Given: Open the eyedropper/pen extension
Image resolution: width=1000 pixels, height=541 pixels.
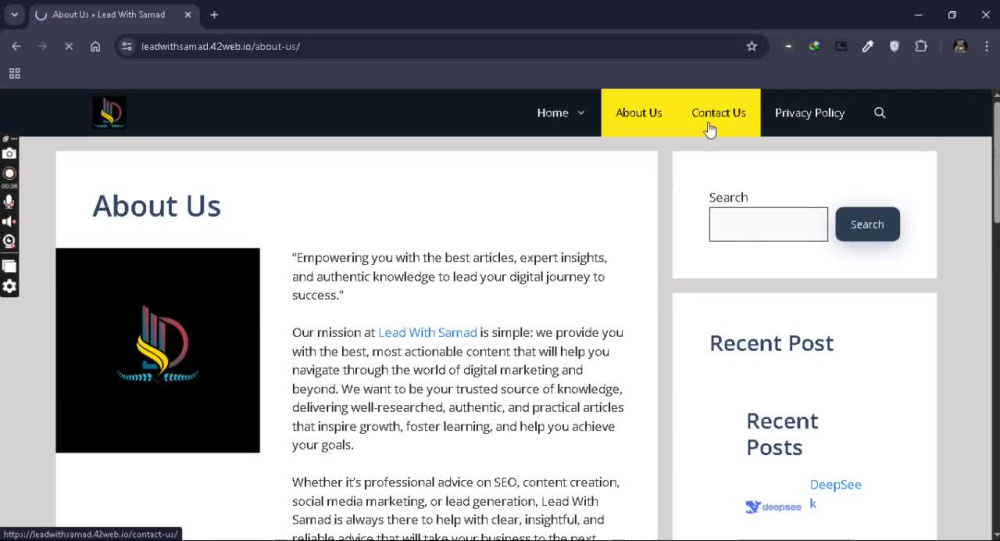Looking at the screenshot, I should pos(867,46).
